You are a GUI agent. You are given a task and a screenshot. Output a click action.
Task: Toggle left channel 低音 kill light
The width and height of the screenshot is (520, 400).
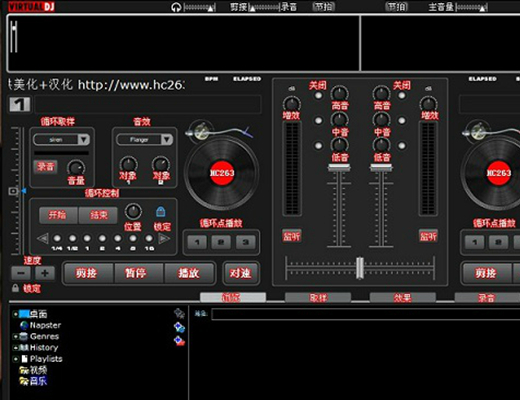[x=319, y=145]
